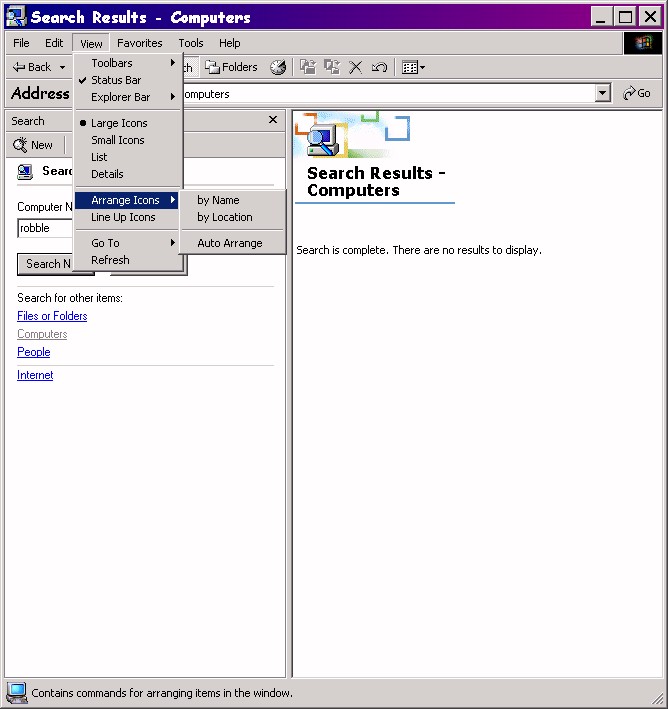Click the window resize grip corner

click(657, 698)
